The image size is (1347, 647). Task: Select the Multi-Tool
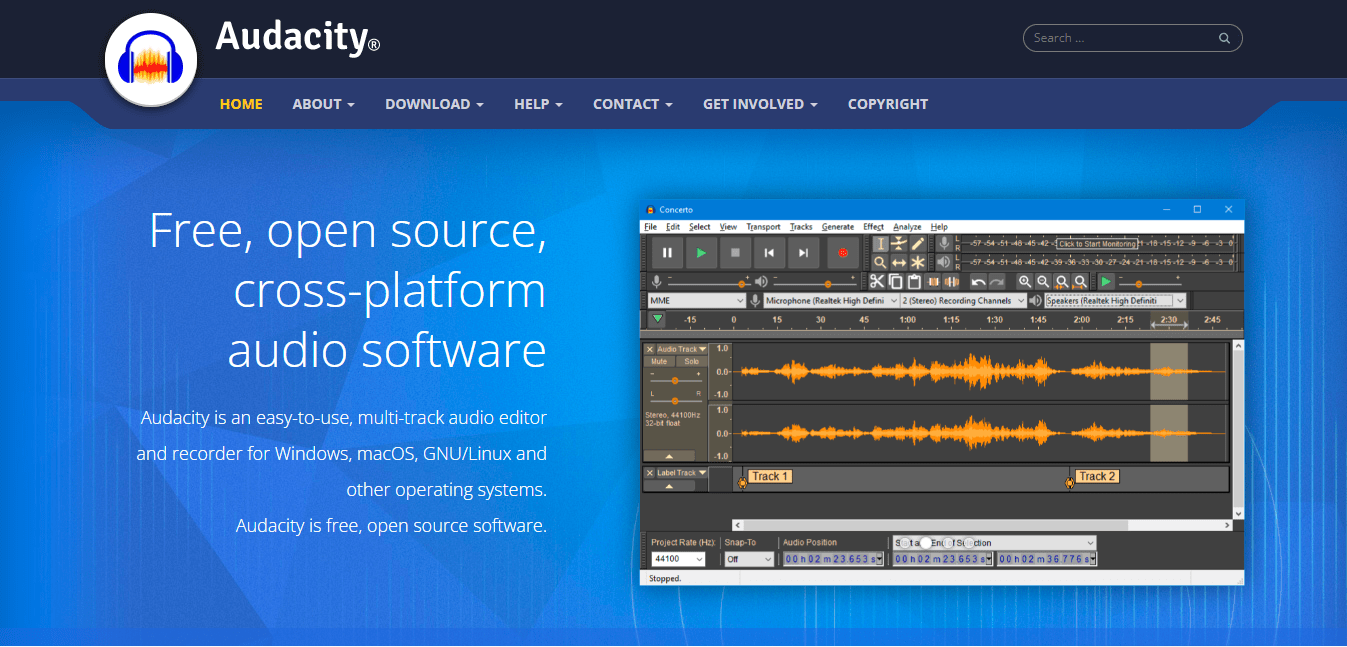coord(918,262)
